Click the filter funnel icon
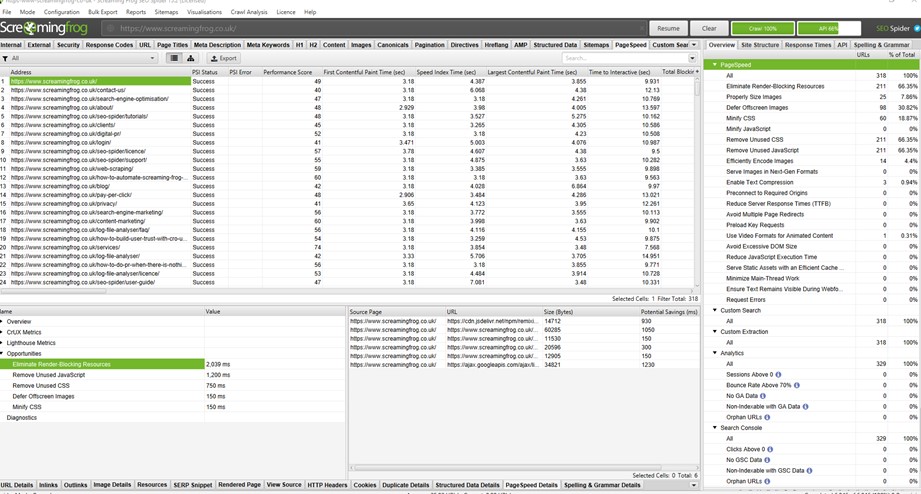Image resolution: width=921 pixels, height=494 pixels. point(5,59)
